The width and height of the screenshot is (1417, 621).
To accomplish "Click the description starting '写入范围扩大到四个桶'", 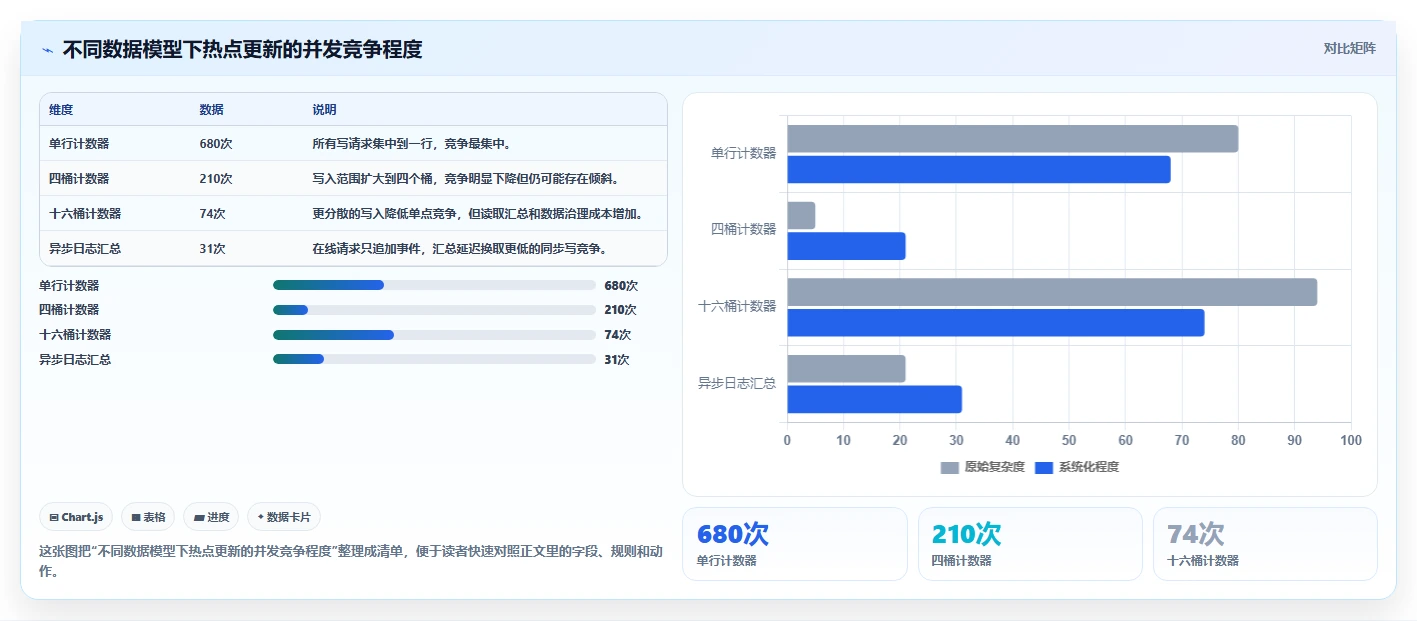I will [466, 179].
